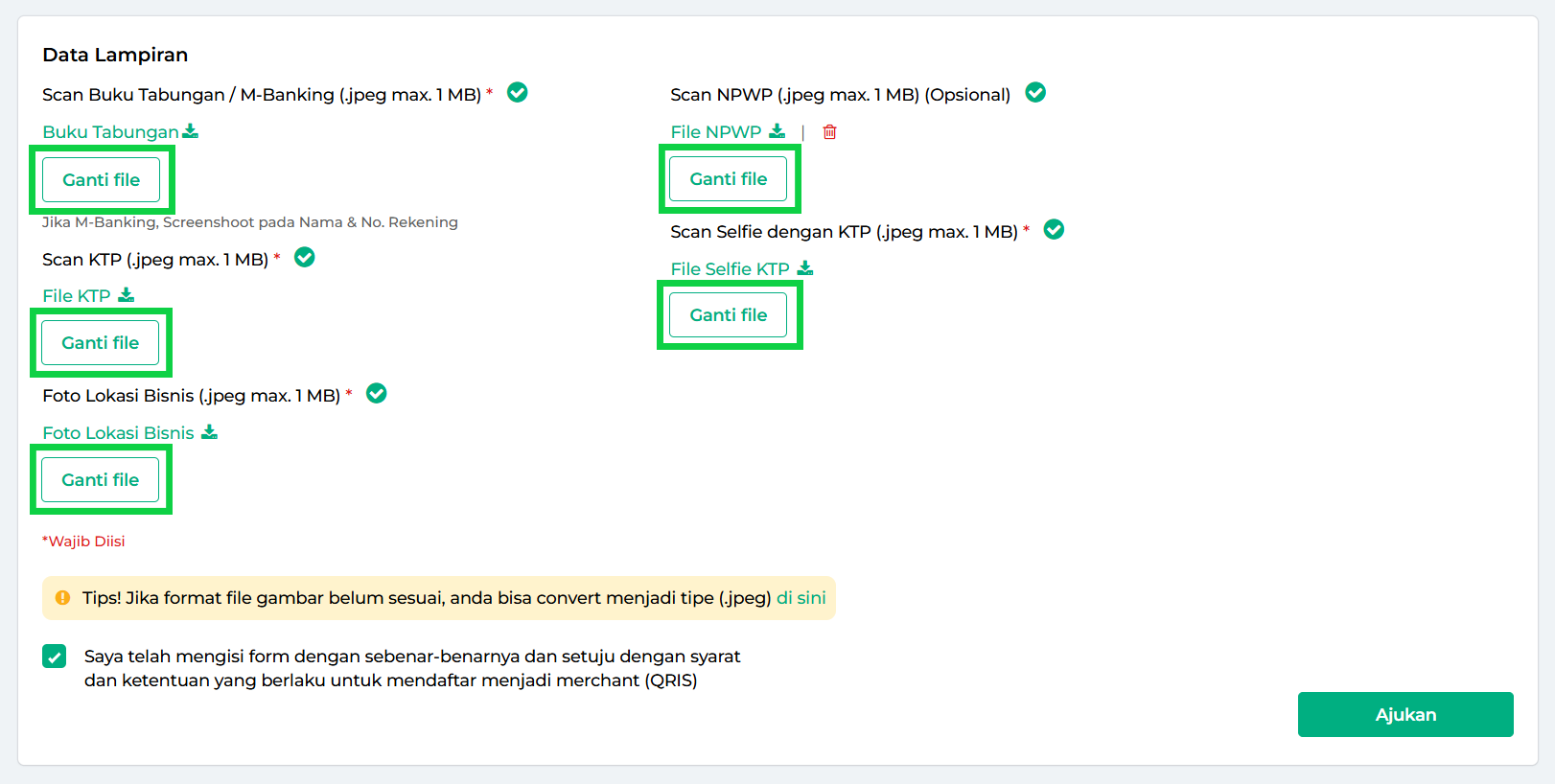Click green checkmark beside Scan NPWP label

click(x=1035, y=93)
